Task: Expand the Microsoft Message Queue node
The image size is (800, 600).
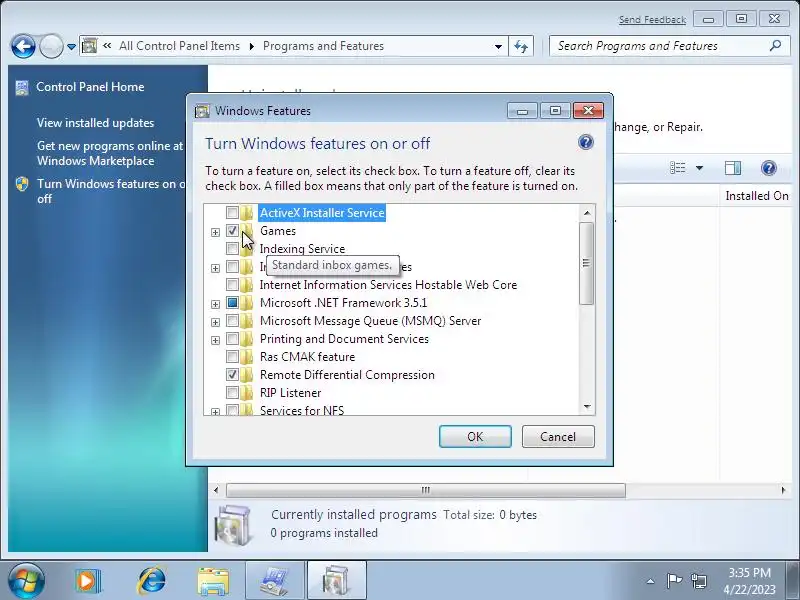Action: [x=215, y=322]
